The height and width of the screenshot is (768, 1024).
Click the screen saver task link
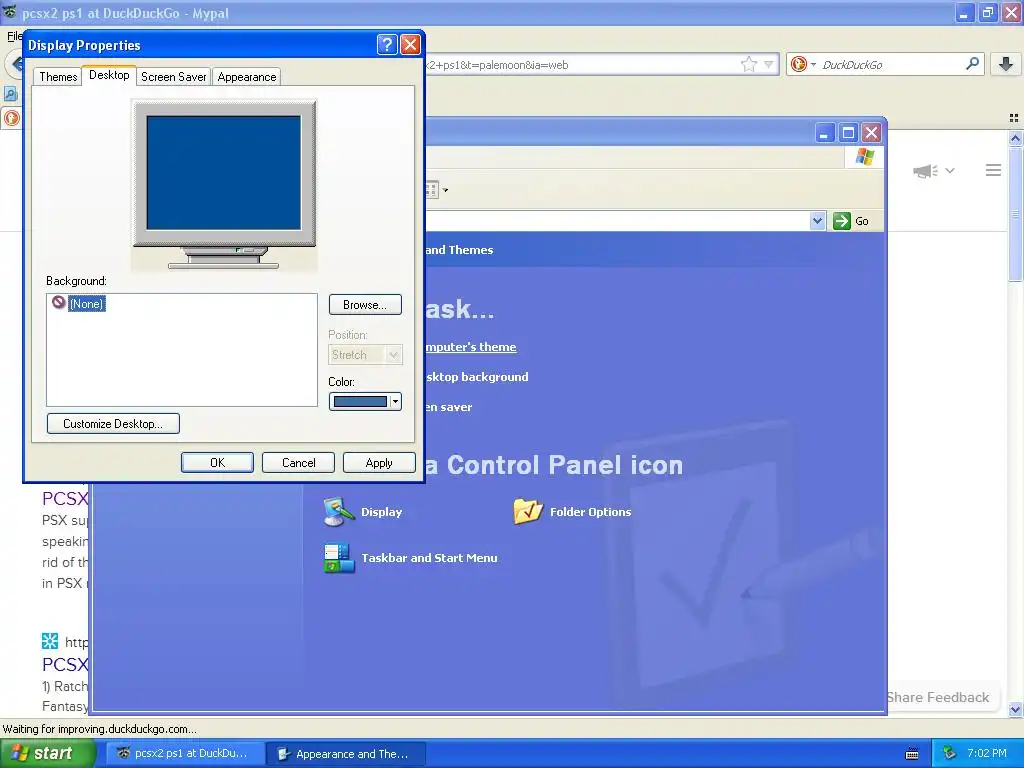point(449,407)
